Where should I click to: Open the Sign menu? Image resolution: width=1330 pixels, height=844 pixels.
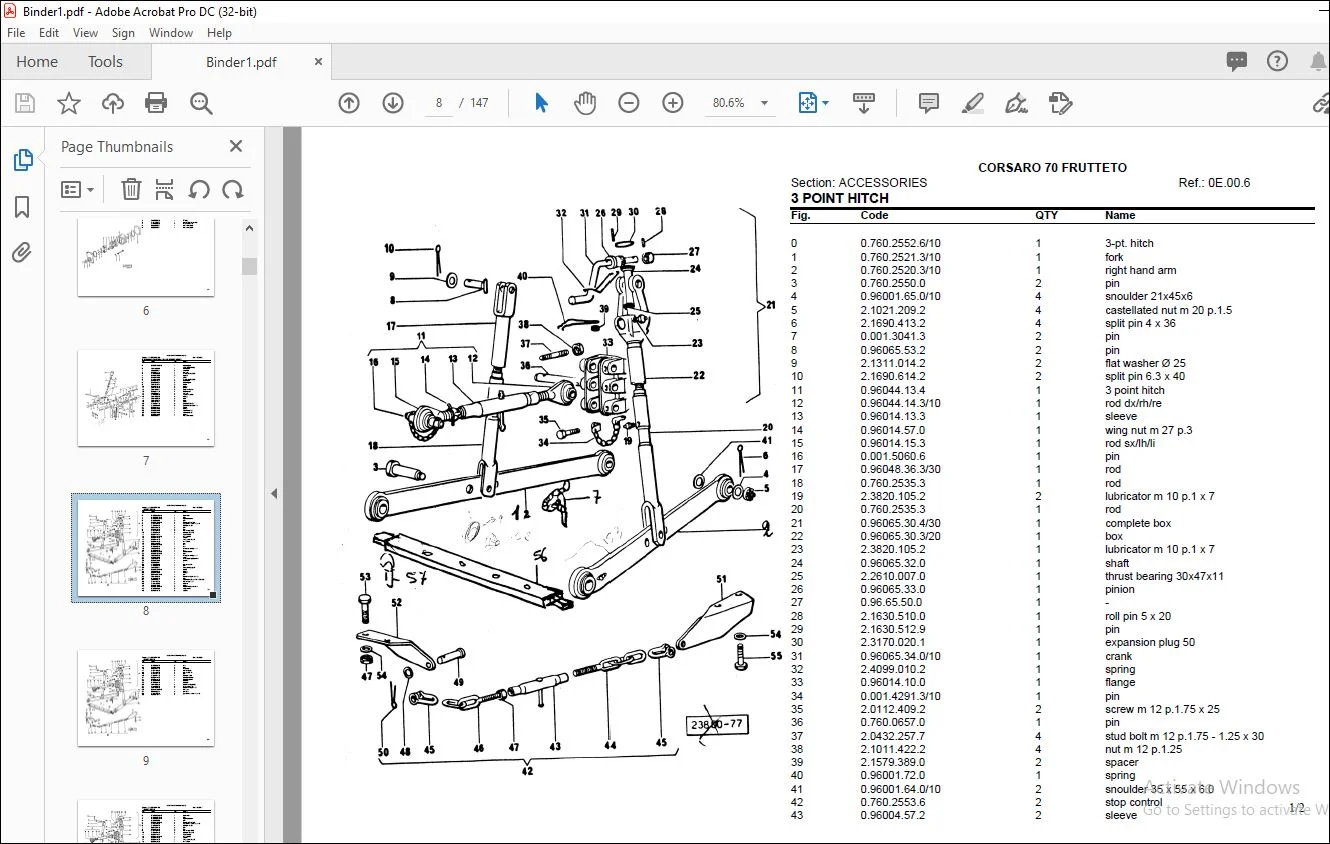(x=123, y=33)
